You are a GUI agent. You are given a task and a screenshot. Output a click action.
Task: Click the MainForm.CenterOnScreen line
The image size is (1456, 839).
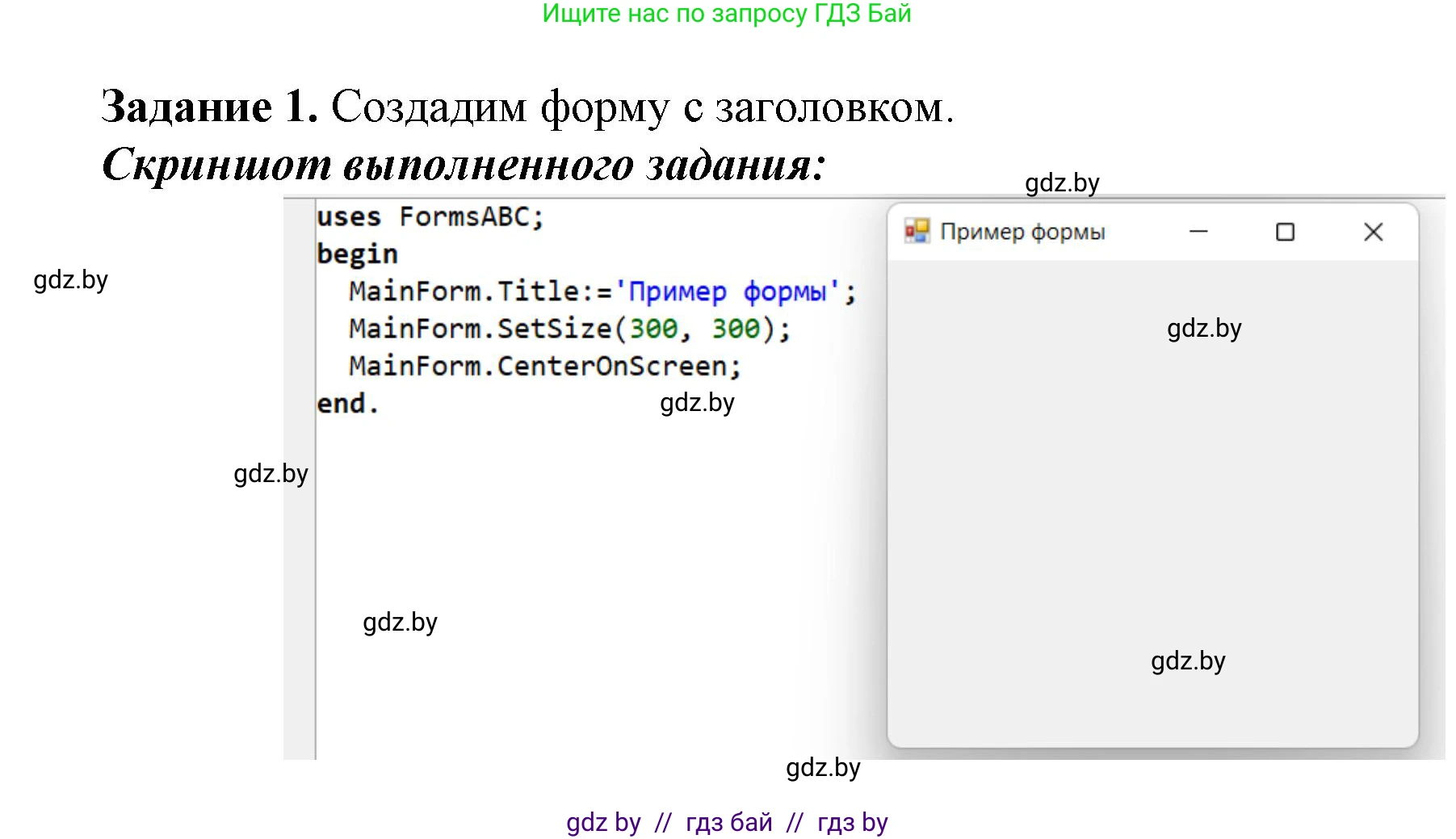pos(544,366)
